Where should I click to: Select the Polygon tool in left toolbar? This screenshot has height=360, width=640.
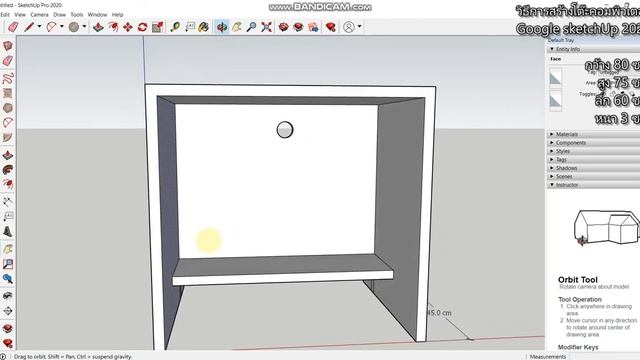pyautogui.click(x=8, y=108)
